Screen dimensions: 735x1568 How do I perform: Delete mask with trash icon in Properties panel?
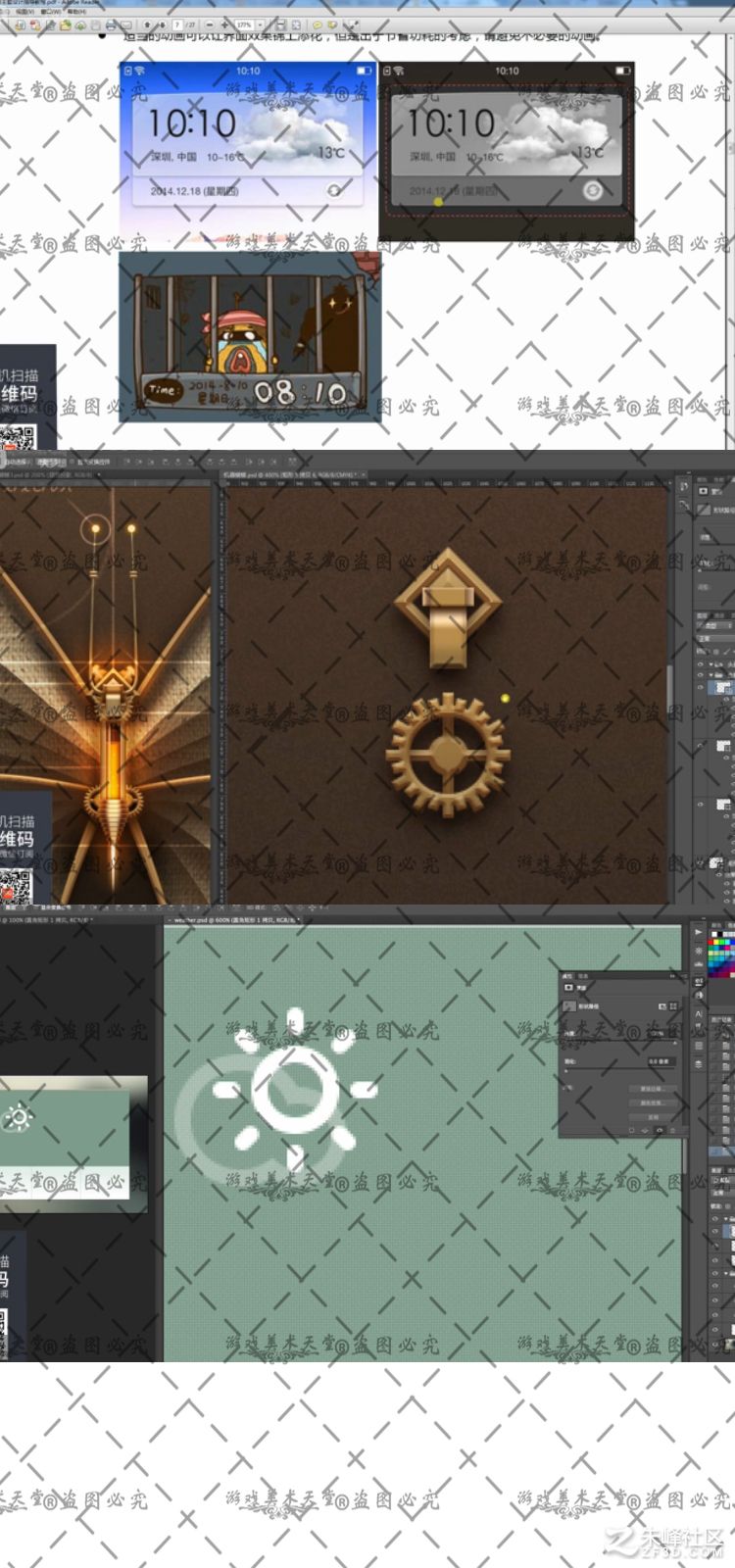click(672, 1130)
